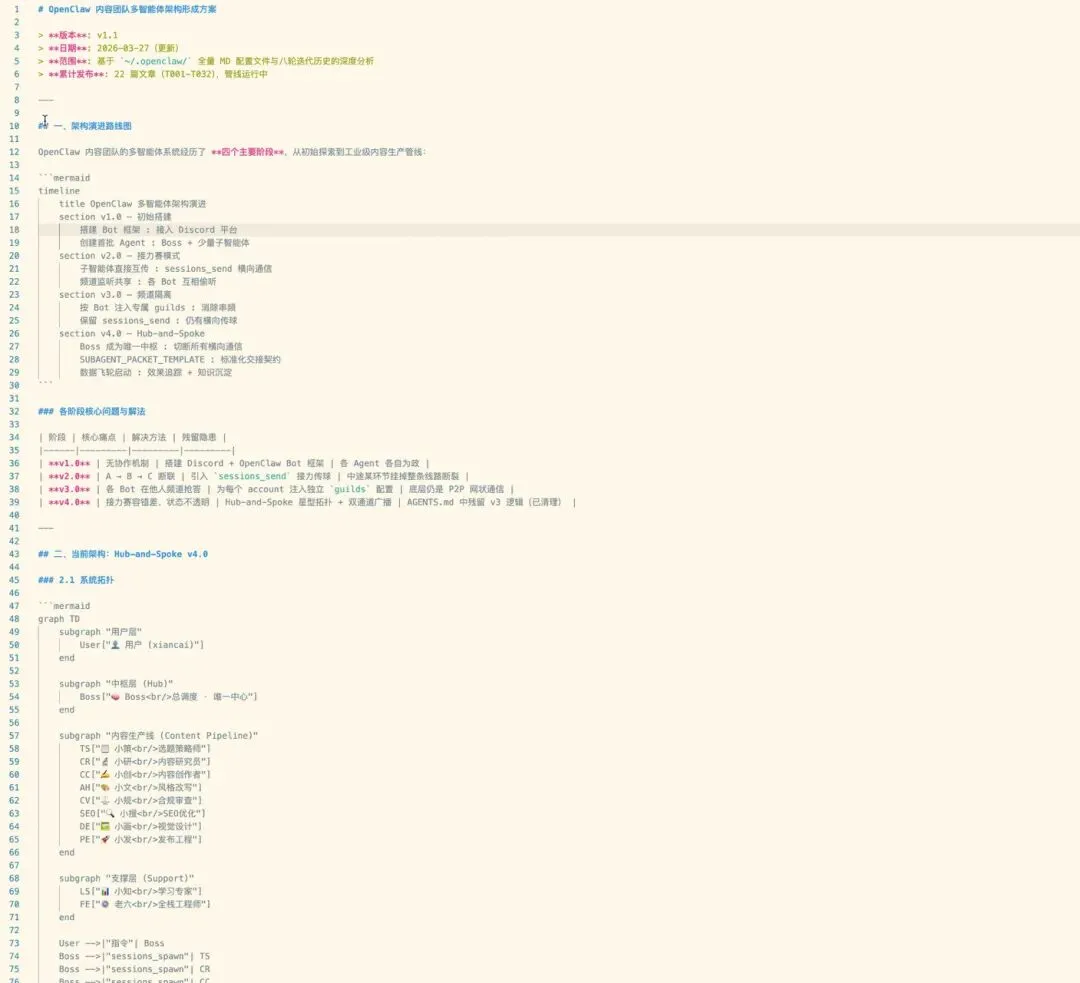
Task: Click the table cell "**v3.0**"
Action: pyautogui.click(x=69, y=489)
